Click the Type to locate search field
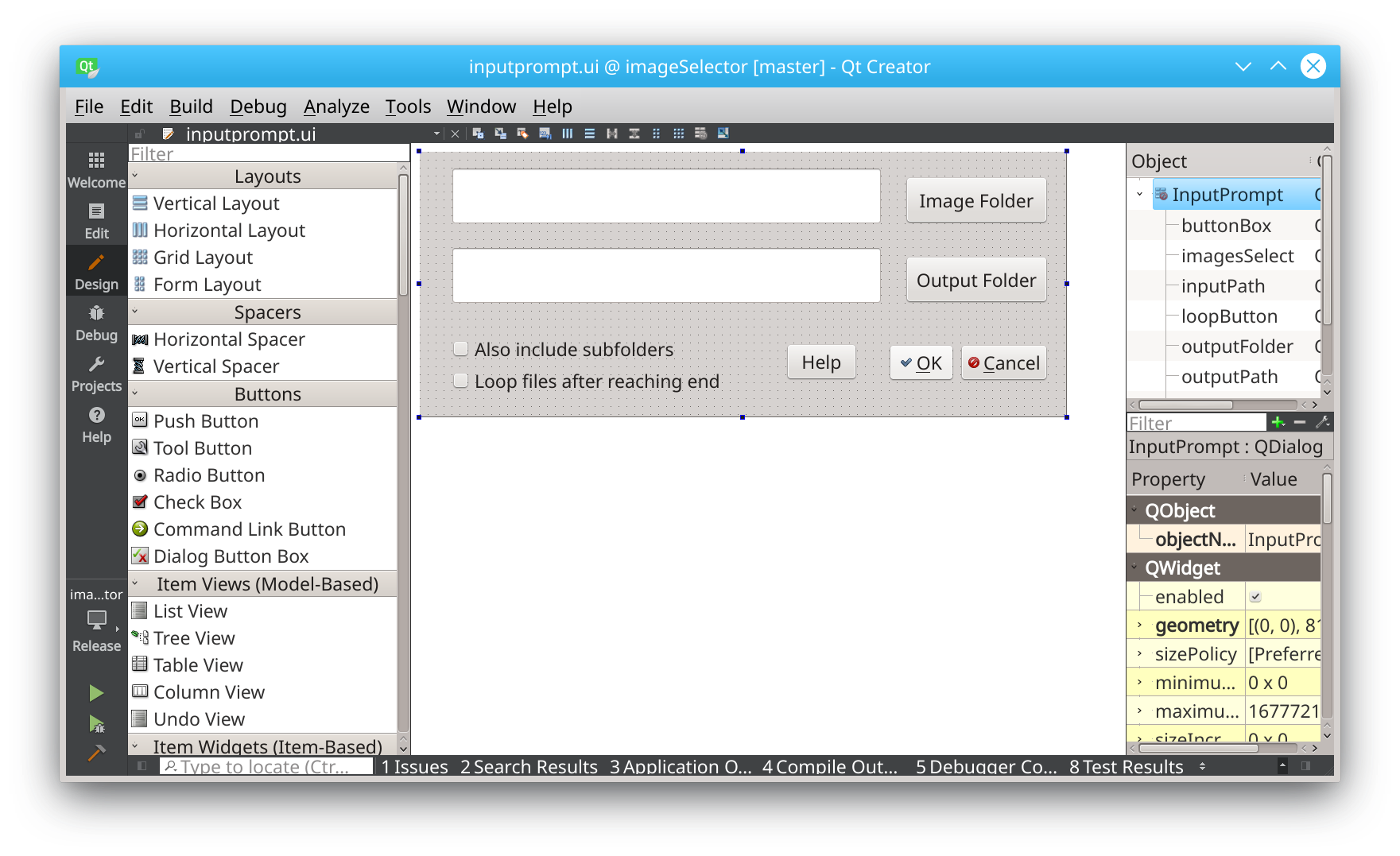Image resolution: width=1400 pixels, height=856 pixels. click(266, 766)
